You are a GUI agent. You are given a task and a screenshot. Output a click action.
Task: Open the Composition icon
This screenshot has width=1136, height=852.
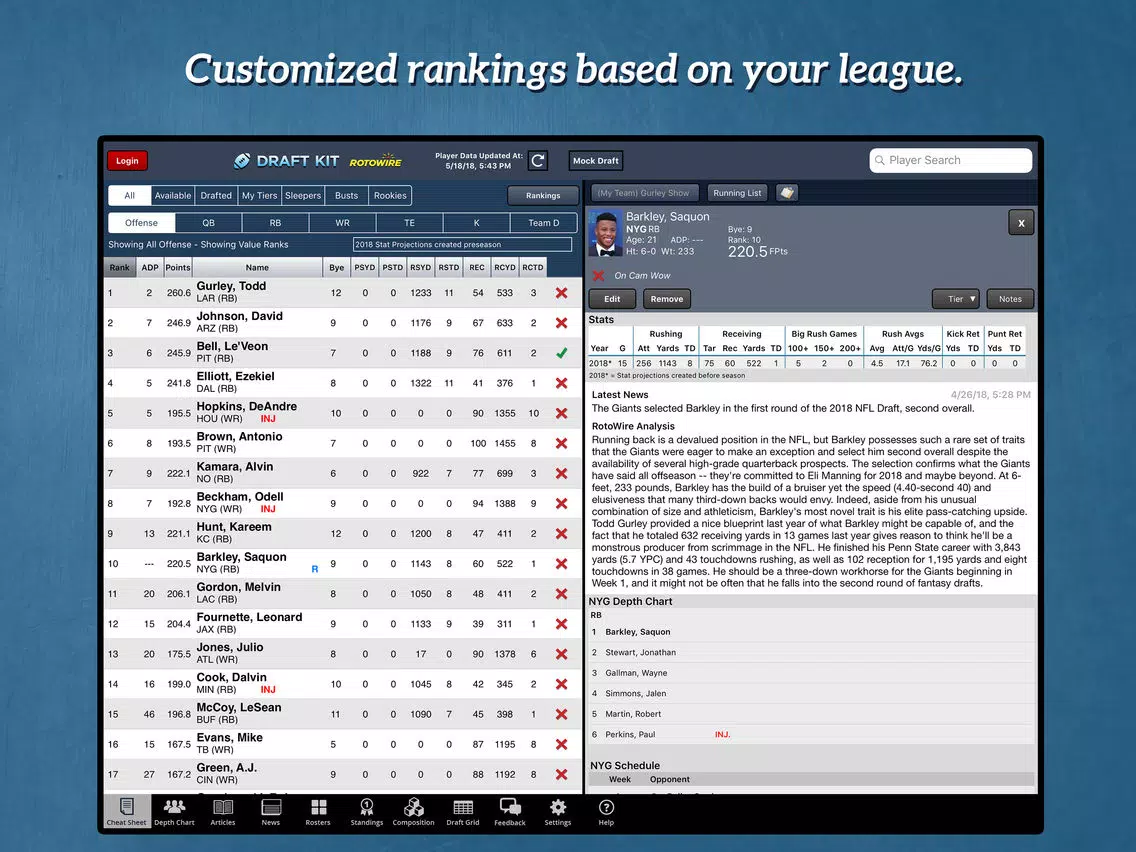414,811
